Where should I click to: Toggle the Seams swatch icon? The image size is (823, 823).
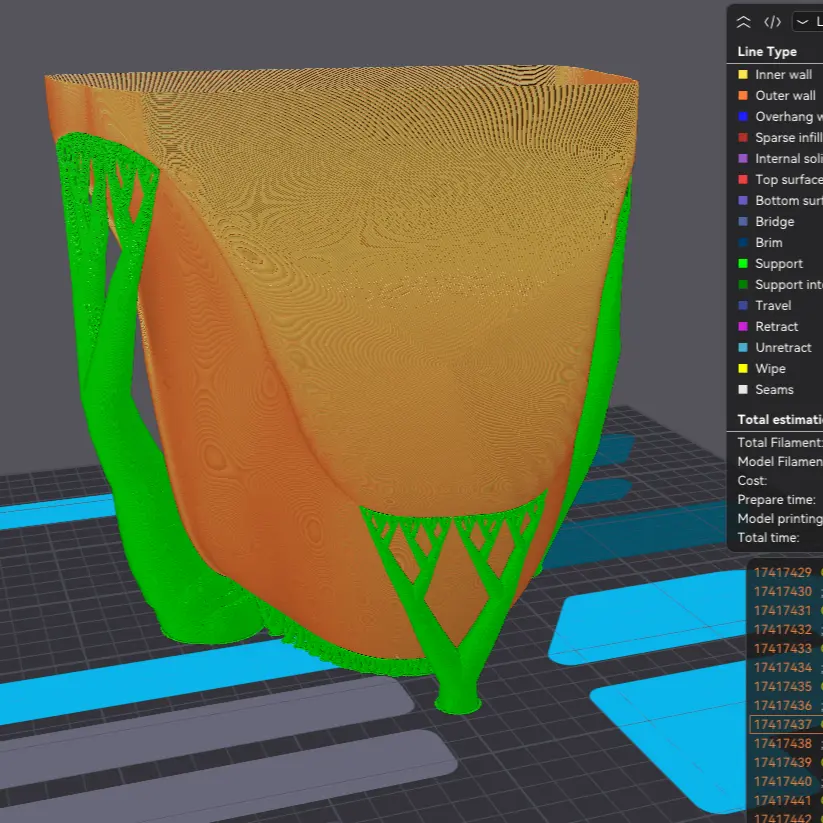point(742,389)
